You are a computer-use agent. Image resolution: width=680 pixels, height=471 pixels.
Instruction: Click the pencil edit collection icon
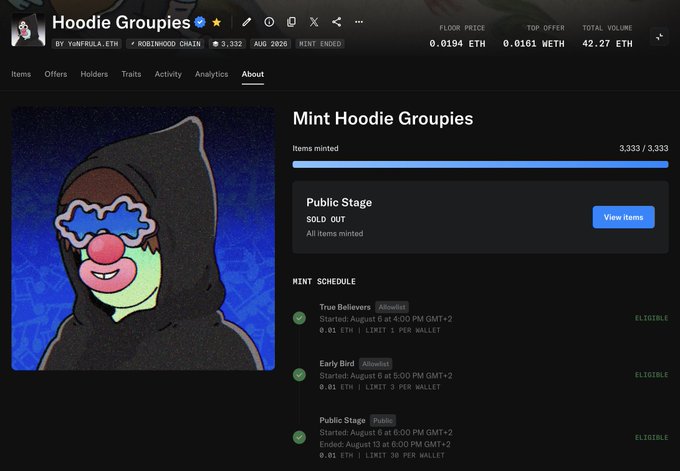(246, 22)
